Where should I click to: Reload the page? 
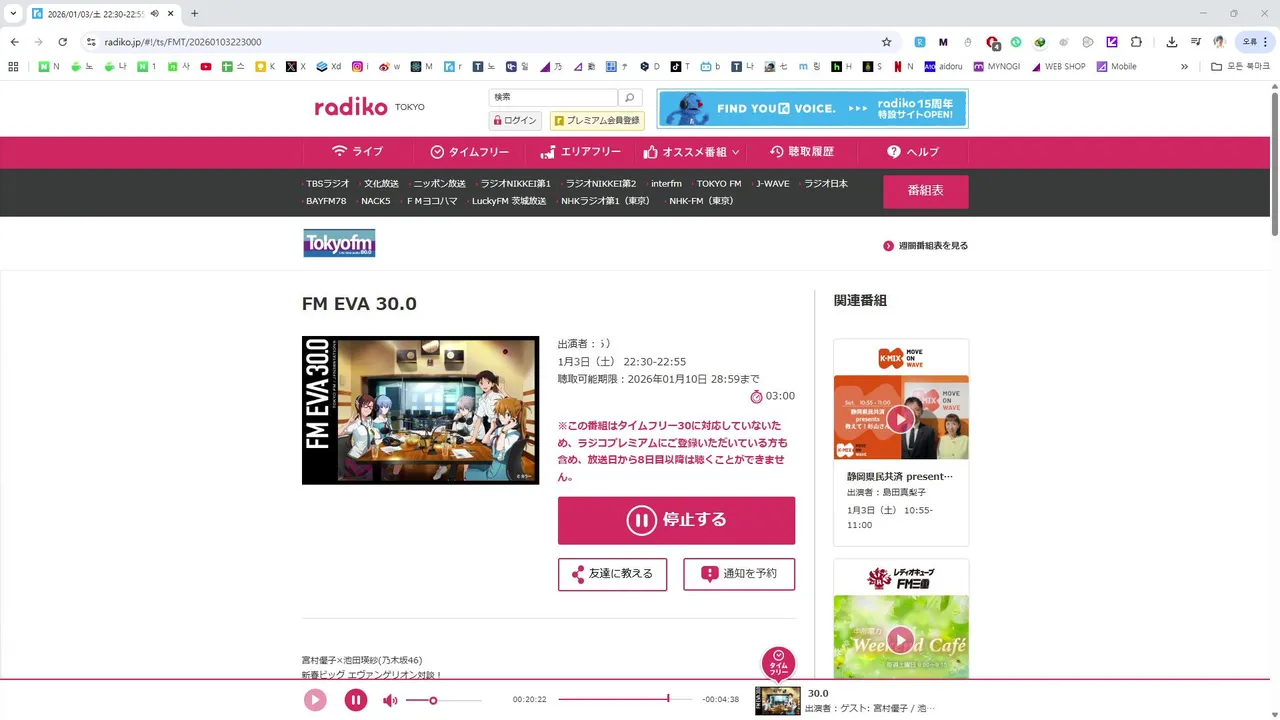tap(62, 42)
